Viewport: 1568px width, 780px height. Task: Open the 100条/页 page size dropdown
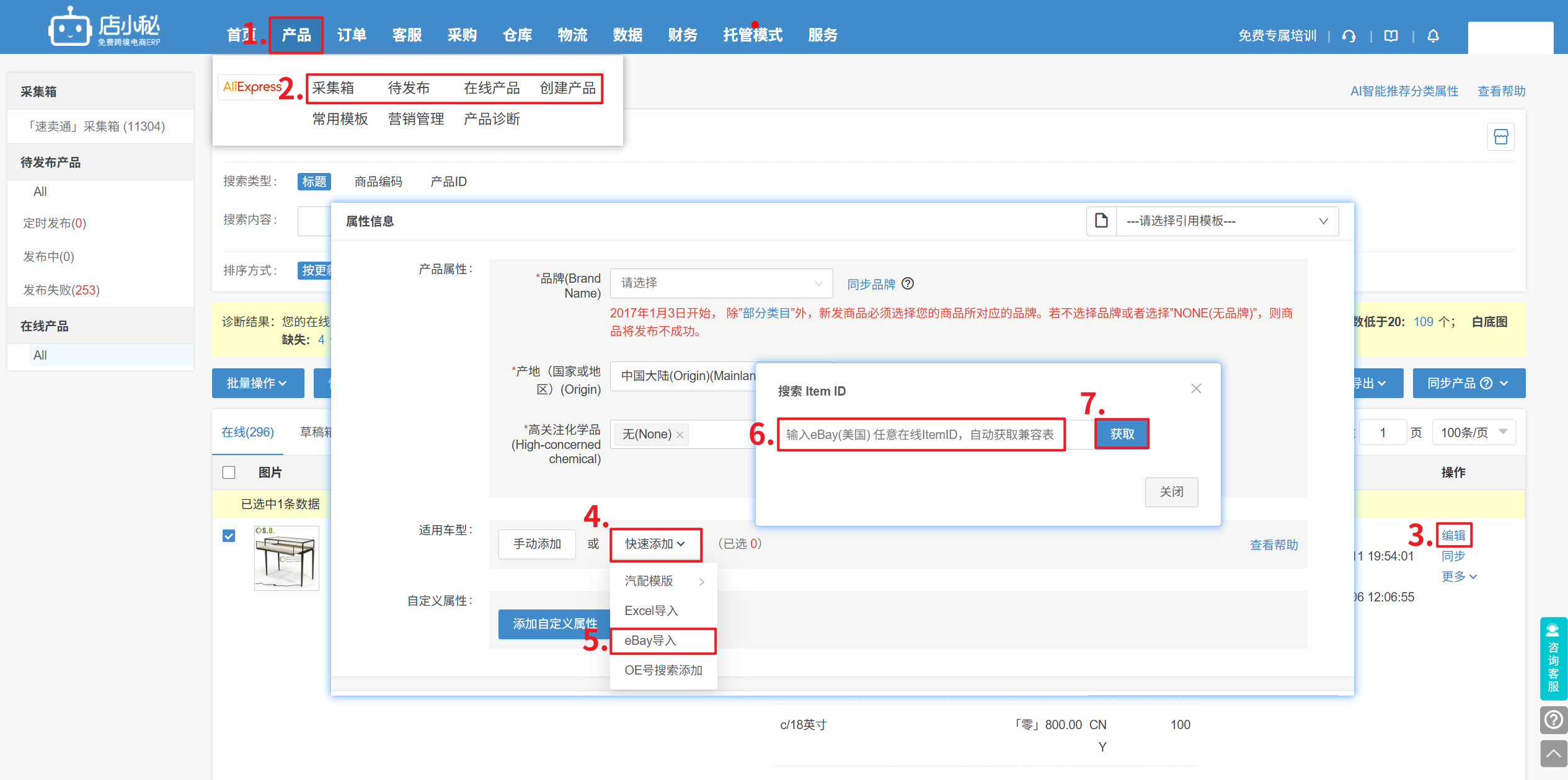click(1473, 432)
